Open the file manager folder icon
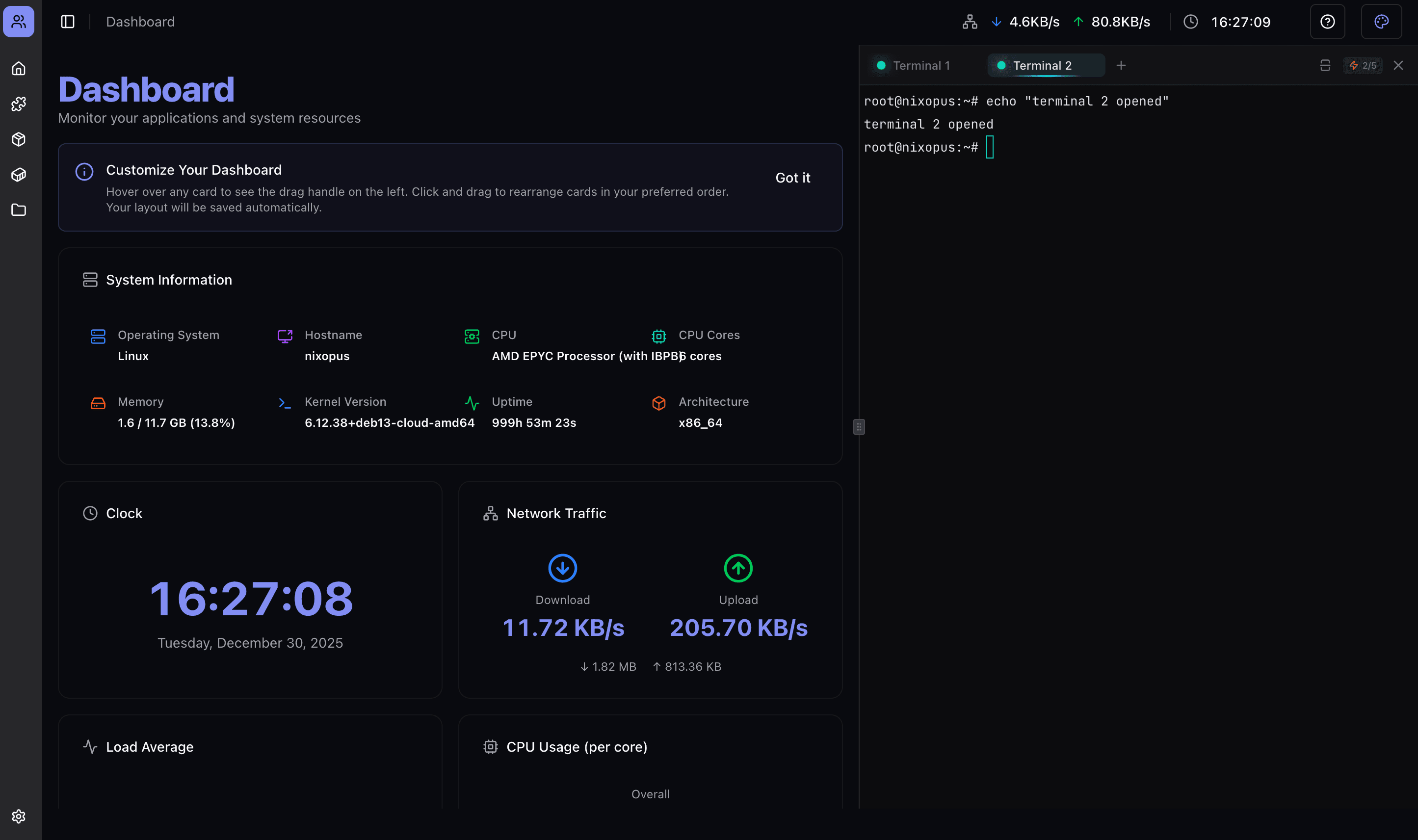Image resolution: width=1418 pixels, height=840 pixels. 19,210
